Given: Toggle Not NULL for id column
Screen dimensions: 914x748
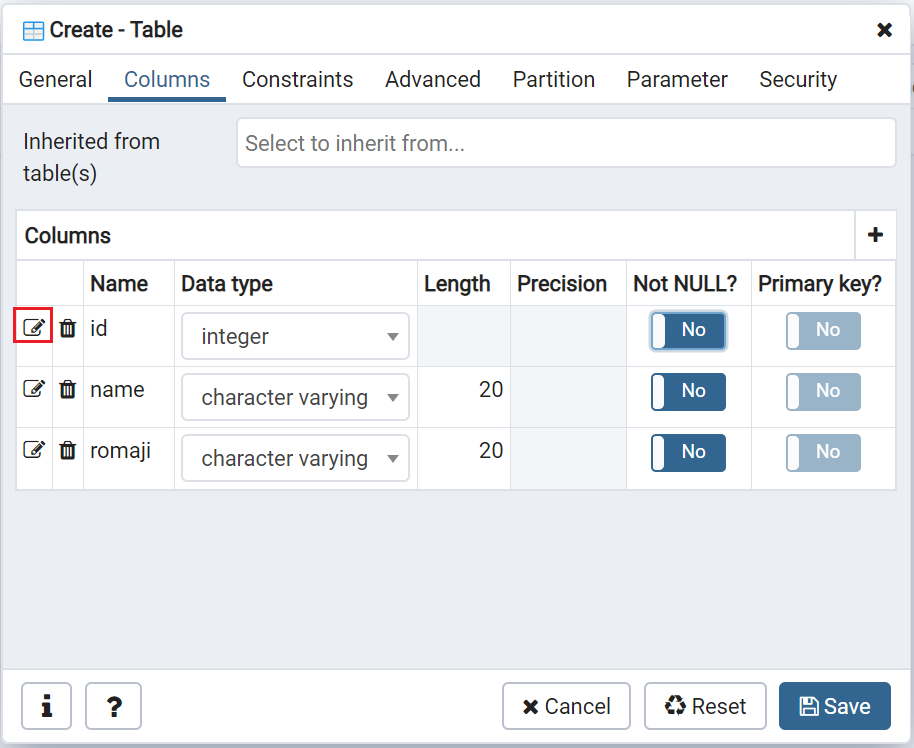Looking at the screenshot, I should click(688, 330).
